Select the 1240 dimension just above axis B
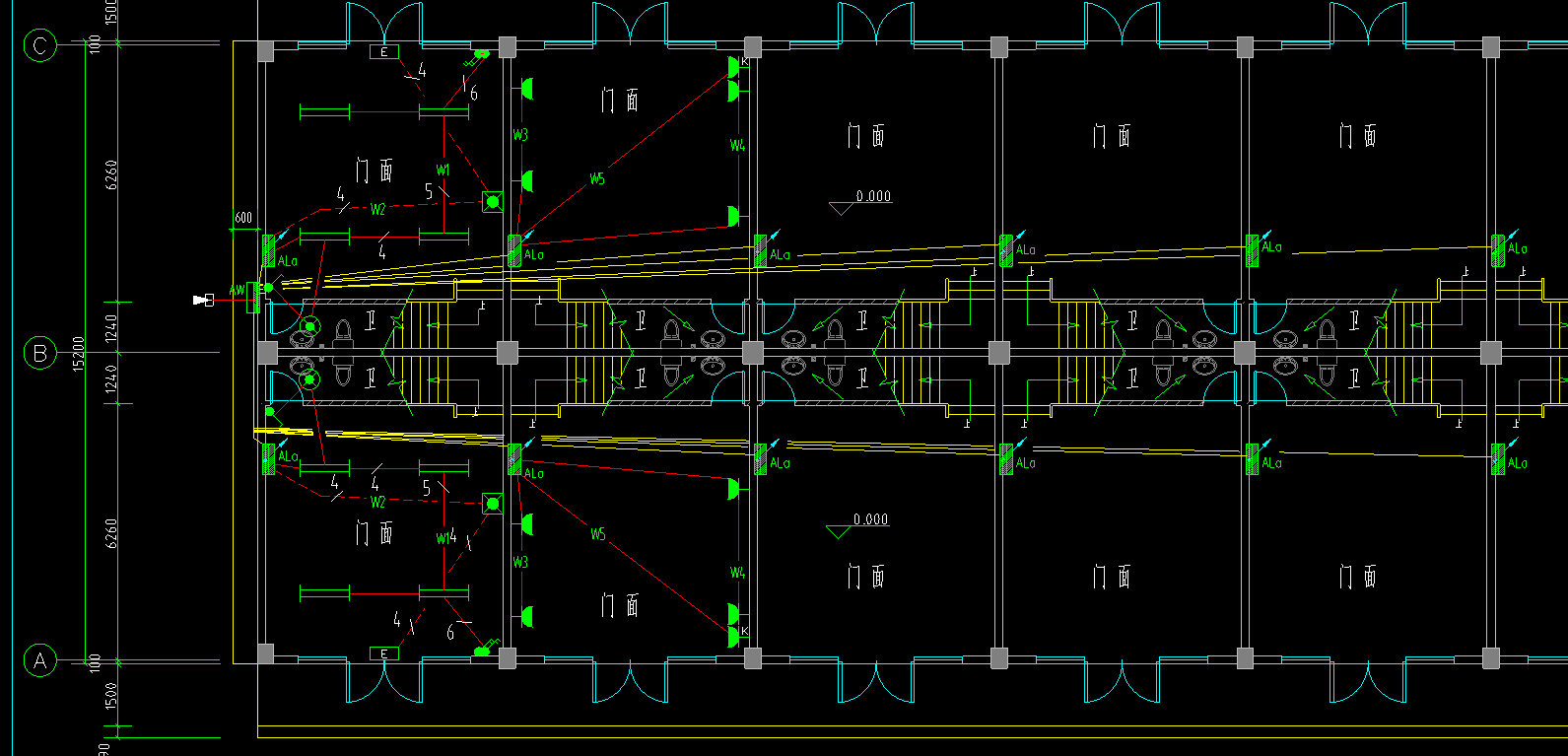 pyautogui.click(x=111, y=327)
